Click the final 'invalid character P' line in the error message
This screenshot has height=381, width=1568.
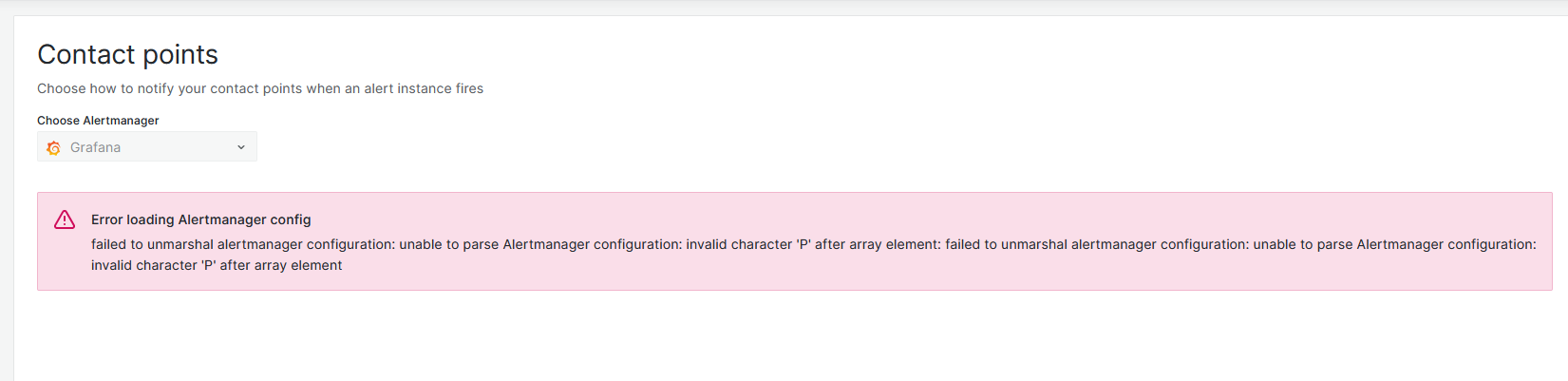(217, 265)
